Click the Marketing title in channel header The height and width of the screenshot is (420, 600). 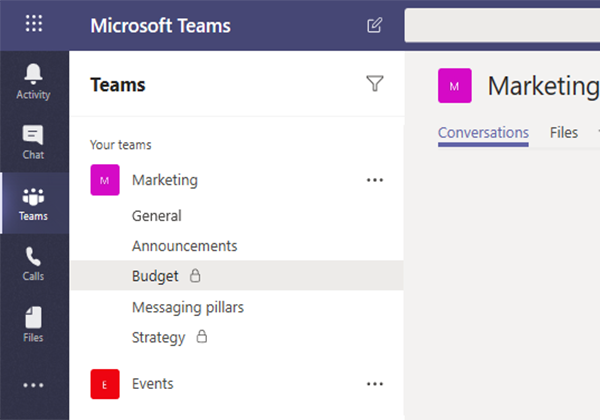coord(543,86)
